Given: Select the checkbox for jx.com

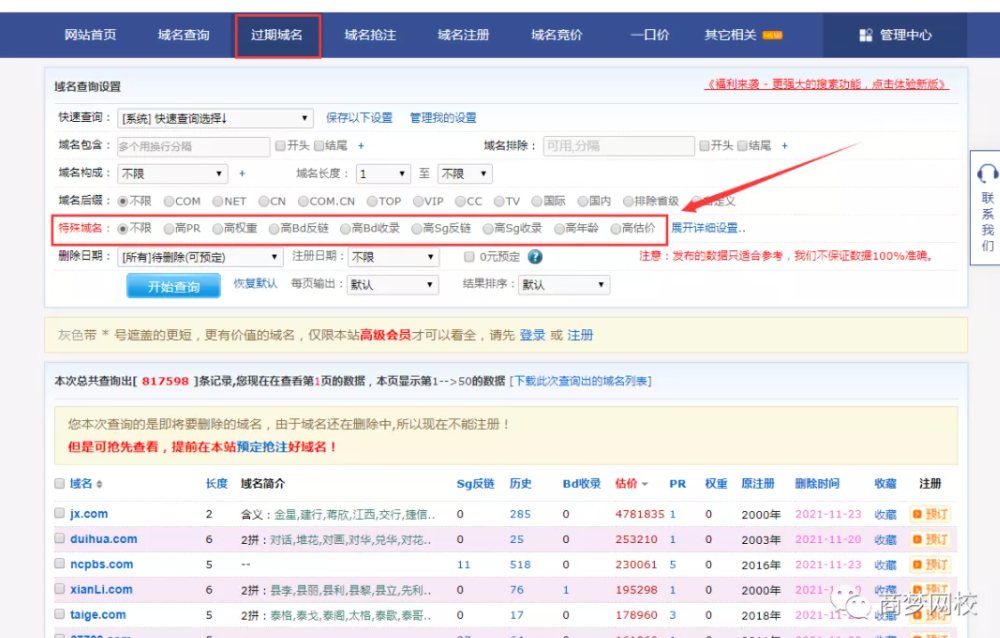Looking at the screenshot, I should click(x=59, y=513).
